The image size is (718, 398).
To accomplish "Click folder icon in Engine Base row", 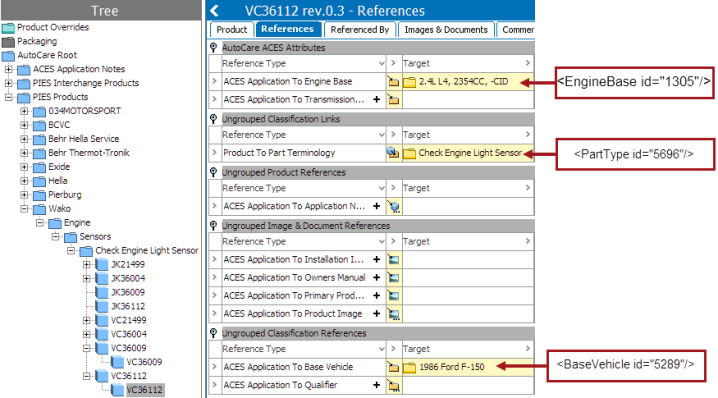I will pyautogui.click(x=393, y=82).
